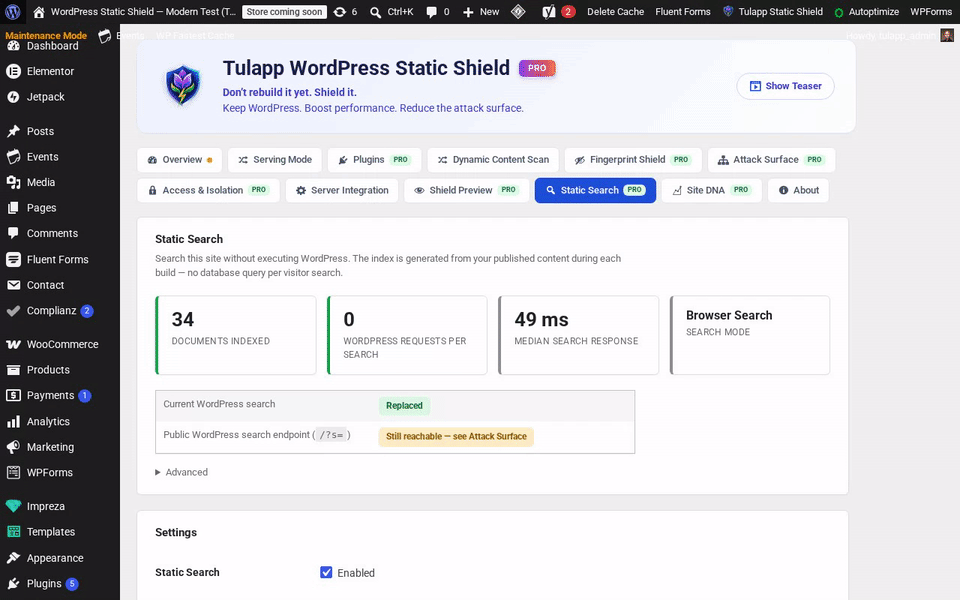Viewport: 960px width, 600px height.
Task: Click the Elementor sidebar icon
Action: (13, 71)
